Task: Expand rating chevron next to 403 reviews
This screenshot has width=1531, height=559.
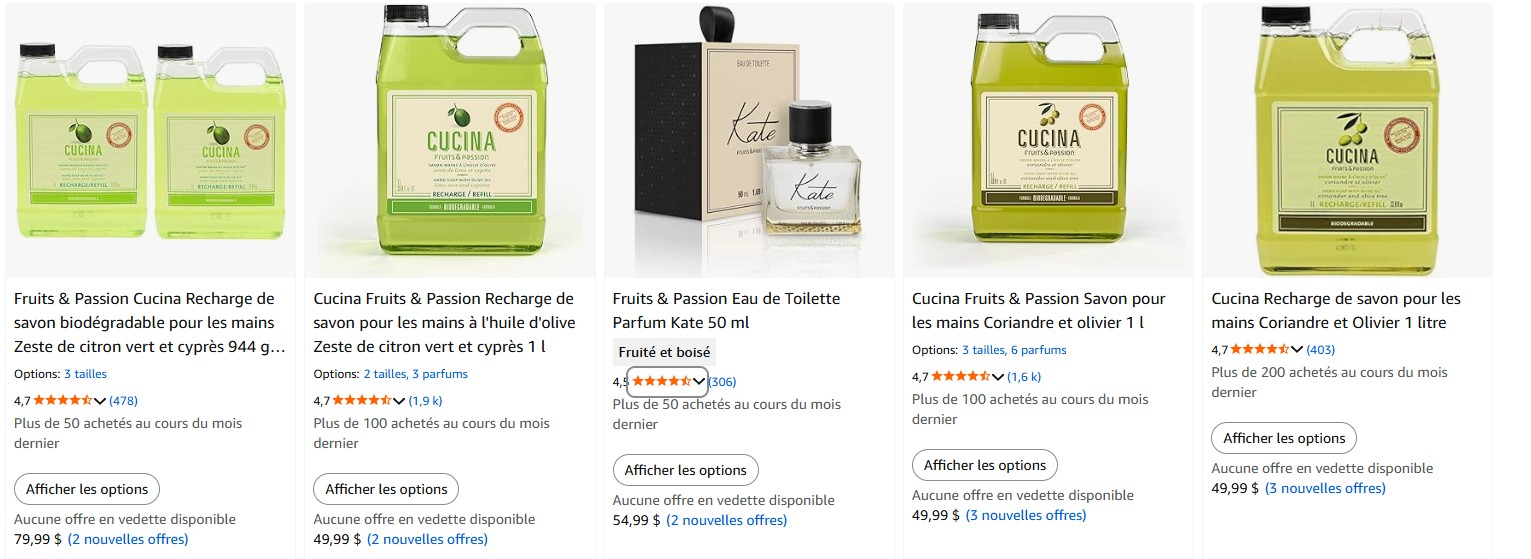Action: pyautogui.click(x=1297, y=349)
